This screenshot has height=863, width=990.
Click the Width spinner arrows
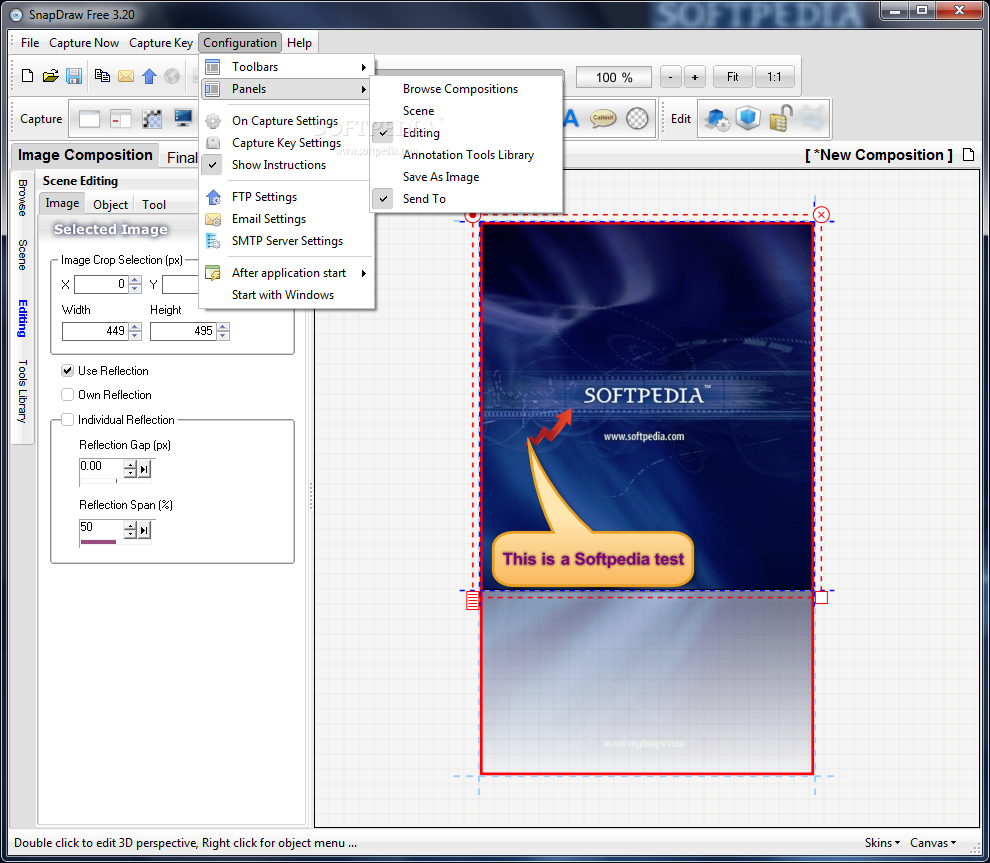coord(135,331)
